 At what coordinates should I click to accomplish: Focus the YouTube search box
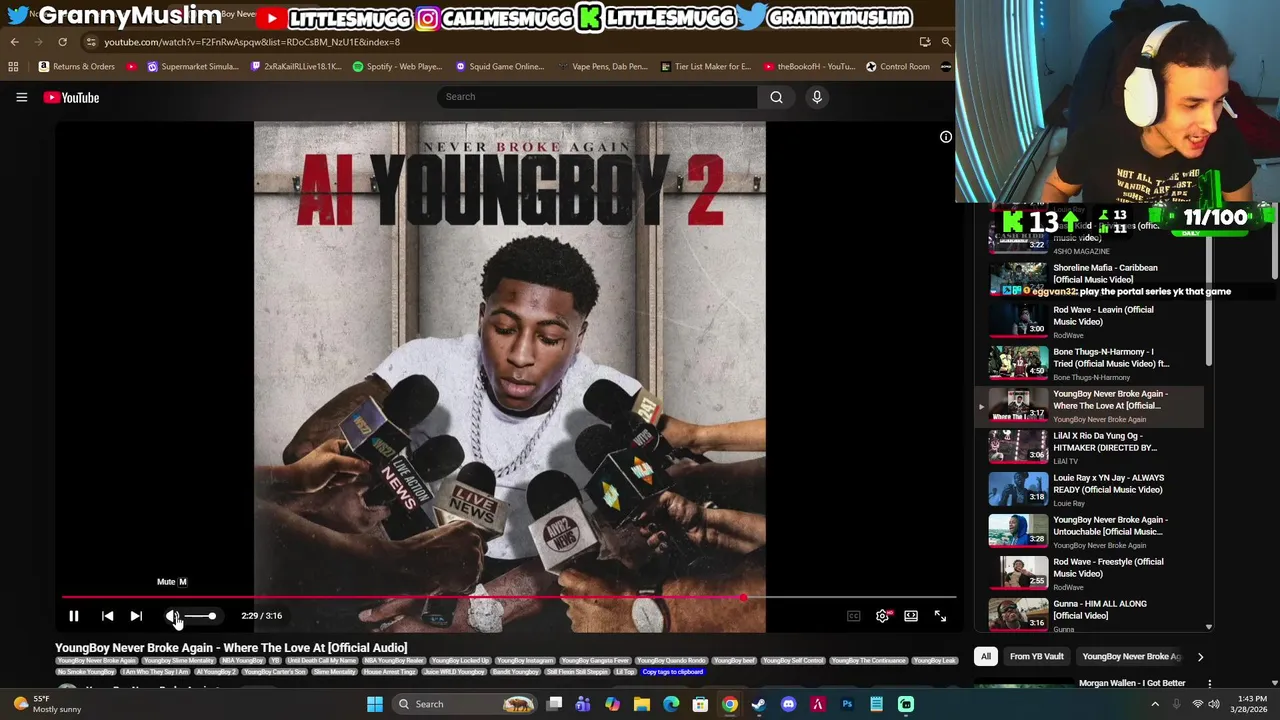click(x=597, y=97)
